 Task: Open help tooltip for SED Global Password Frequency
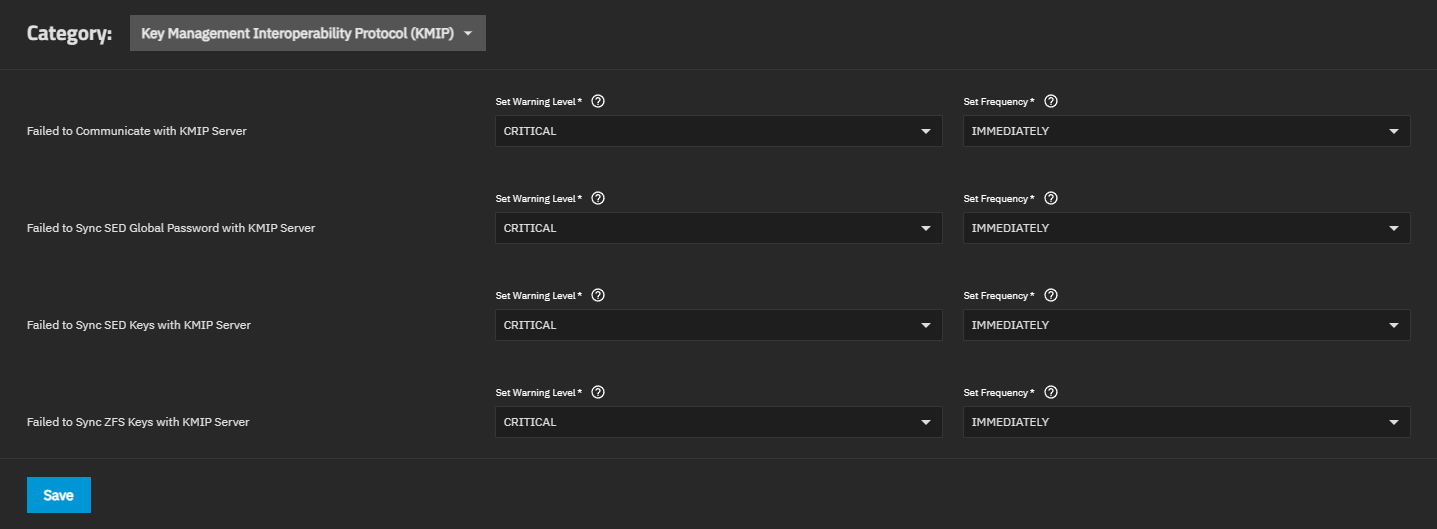pyautogui.click(x=1050, y=198)
